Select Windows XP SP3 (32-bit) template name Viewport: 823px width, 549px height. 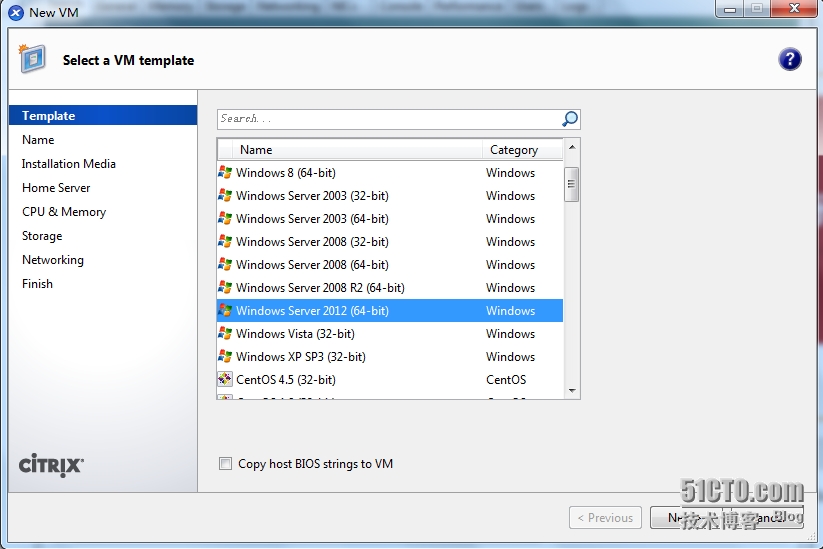(301, 357)
